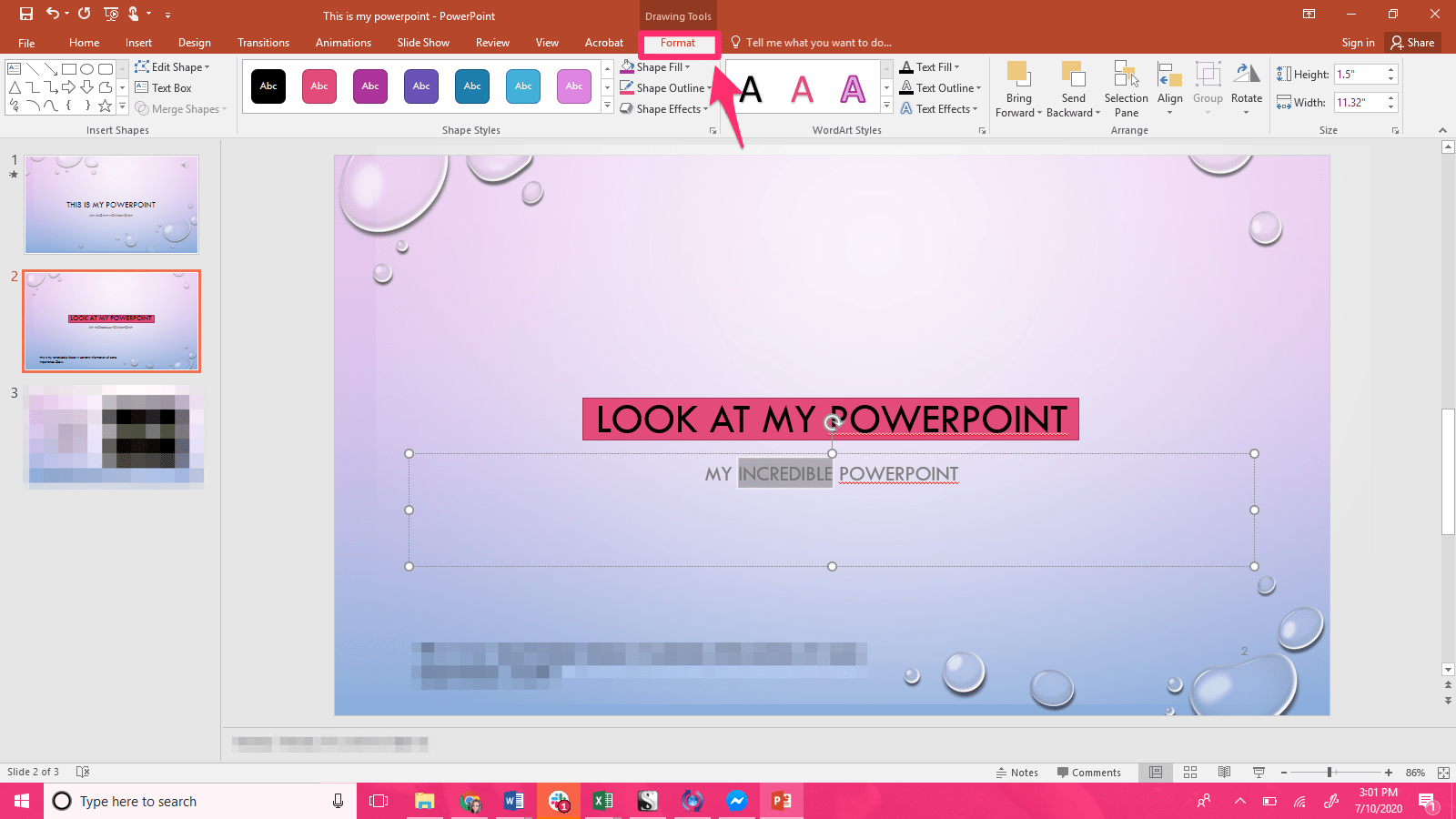Open the Selection Pane
The height and width of the screenshot is (819, 1456).
pyautogui.click(x=1127, y=89)
